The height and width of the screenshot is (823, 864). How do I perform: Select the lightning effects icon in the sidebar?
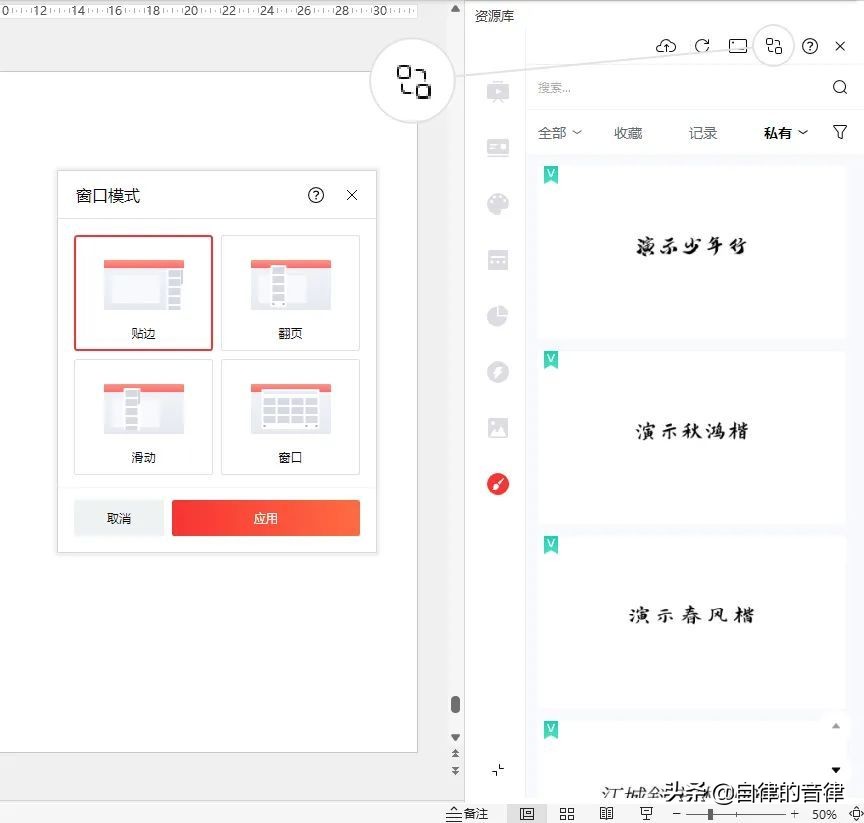pyautogui.click(x=497, y=371)
